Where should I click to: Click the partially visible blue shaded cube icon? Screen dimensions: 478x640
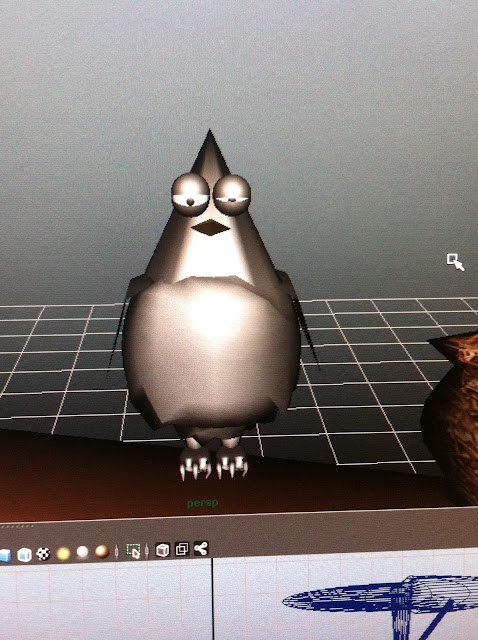tap(4, 556)
